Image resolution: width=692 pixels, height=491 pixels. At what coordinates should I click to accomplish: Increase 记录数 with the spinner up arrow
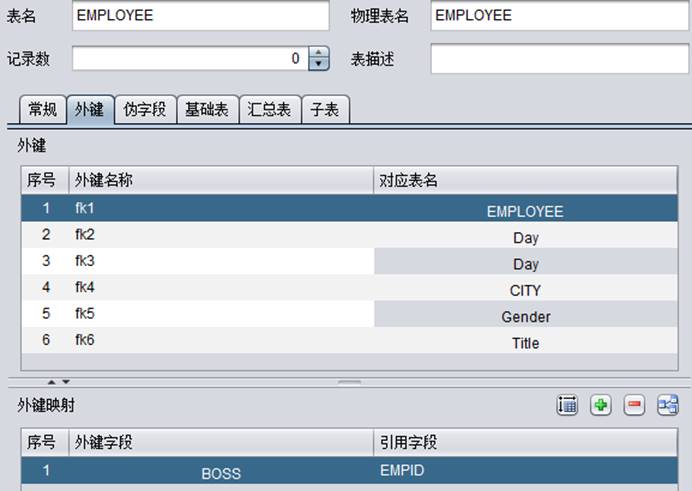point(319,53)
